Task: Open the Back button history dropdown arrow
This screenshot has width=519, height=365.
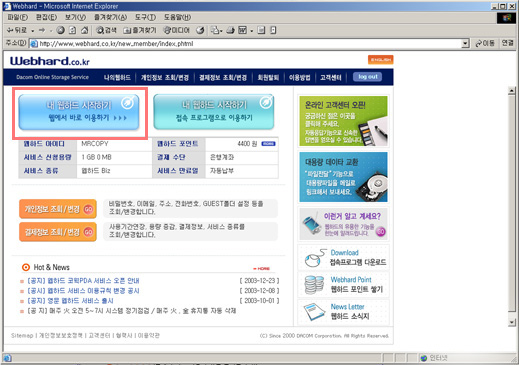Action: pos(33,31)
